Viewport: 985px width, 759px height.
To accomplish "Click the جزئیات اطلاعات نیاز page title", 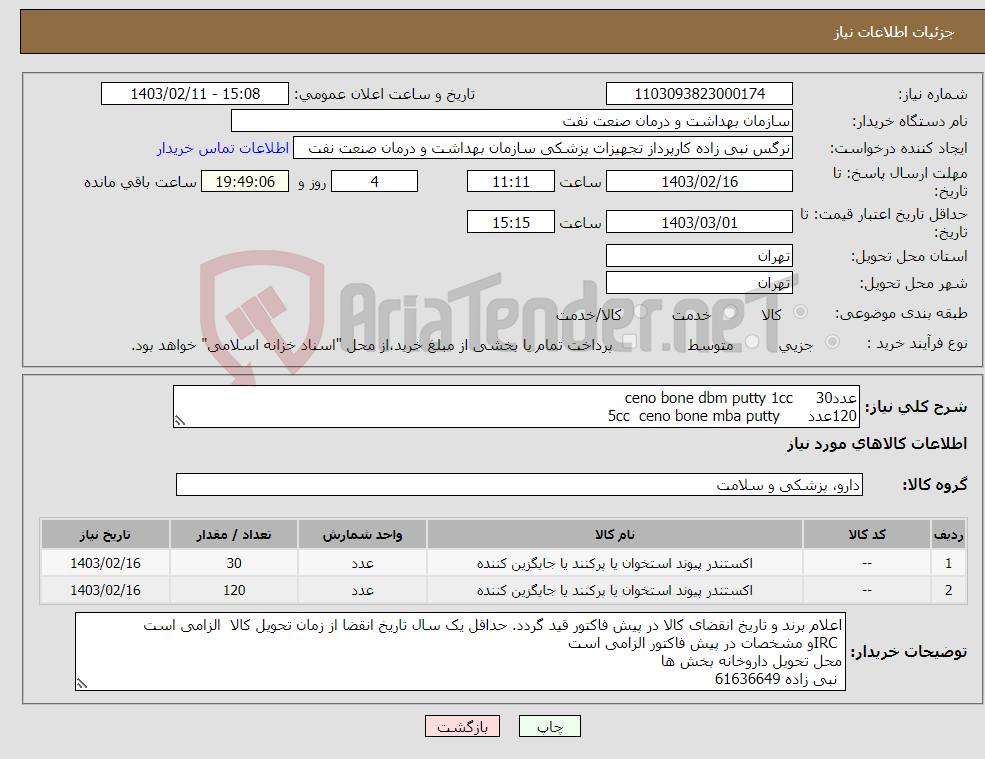I will pyautogui.click(x=893, y=32).
